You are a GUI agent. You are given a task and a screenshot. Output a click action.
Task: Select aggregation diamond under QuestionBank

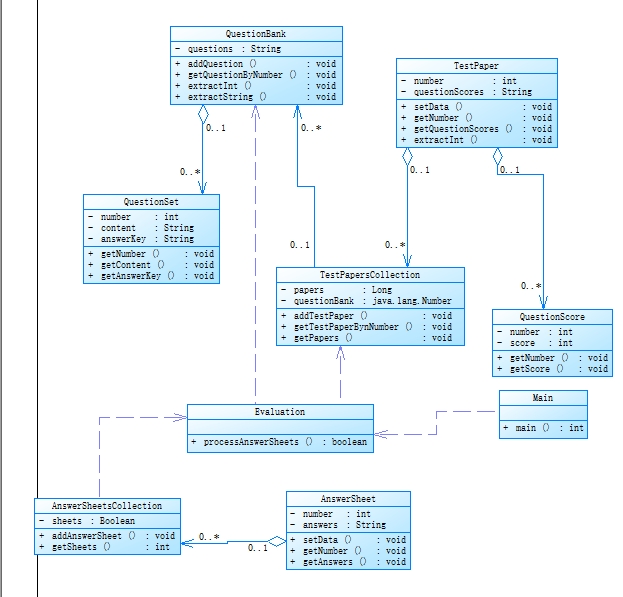203,114
